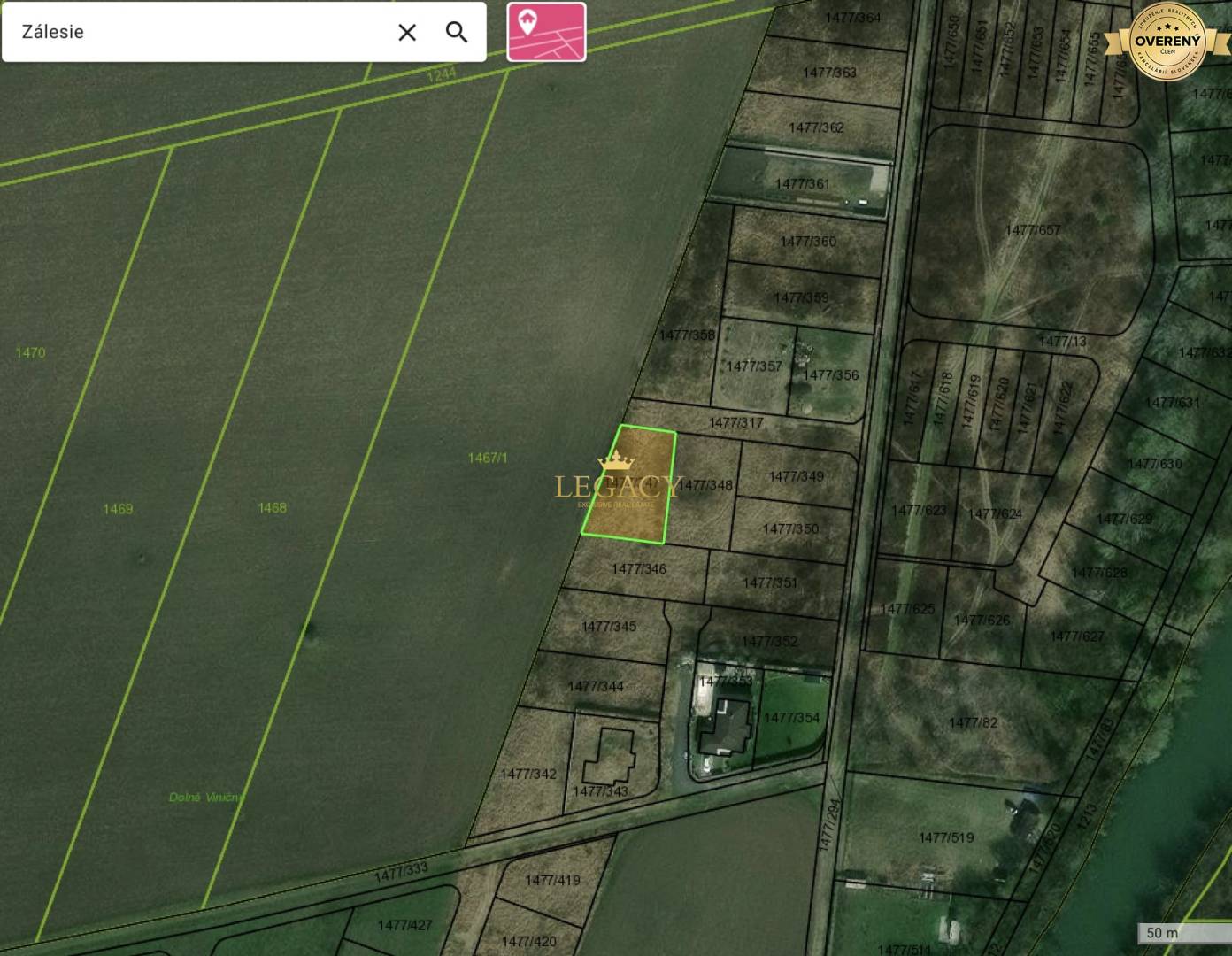1232x956 pixels.
Task: Select parcel 1477/348
Action: pos(705,485)
